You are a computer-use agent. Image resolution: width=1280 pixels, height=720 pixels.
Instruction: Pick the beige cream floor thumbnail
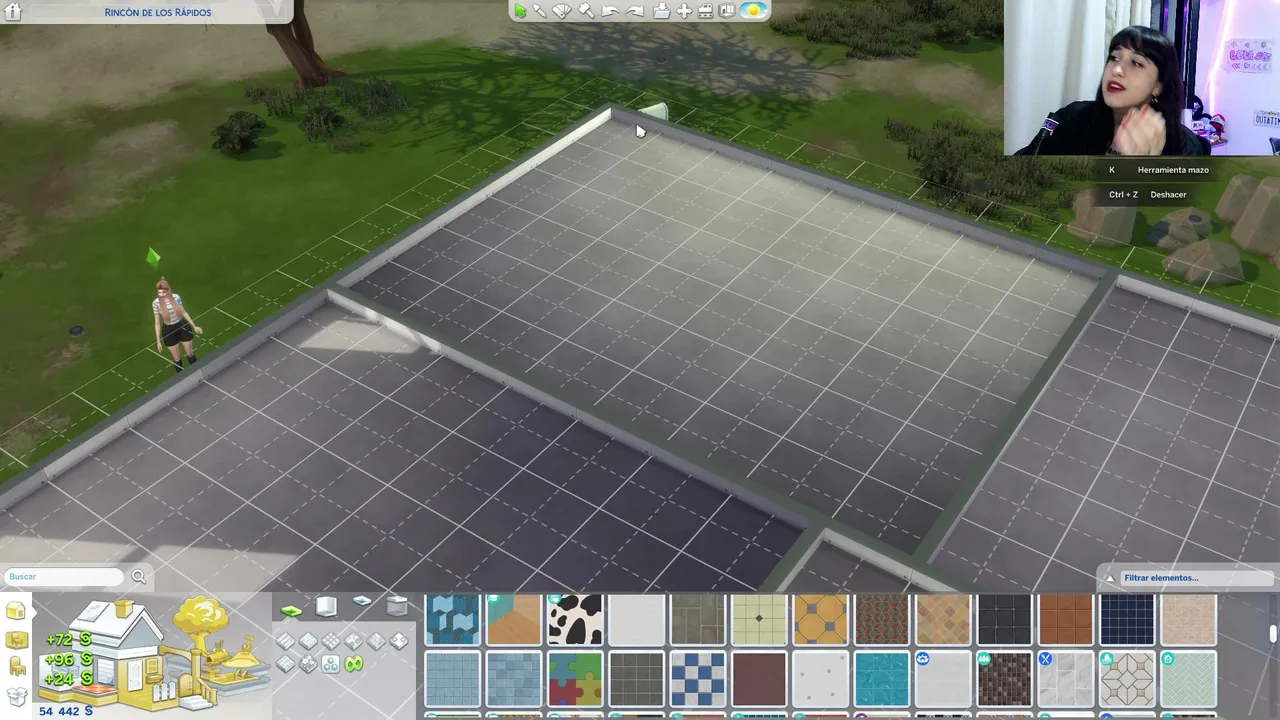click(1188, 619)
